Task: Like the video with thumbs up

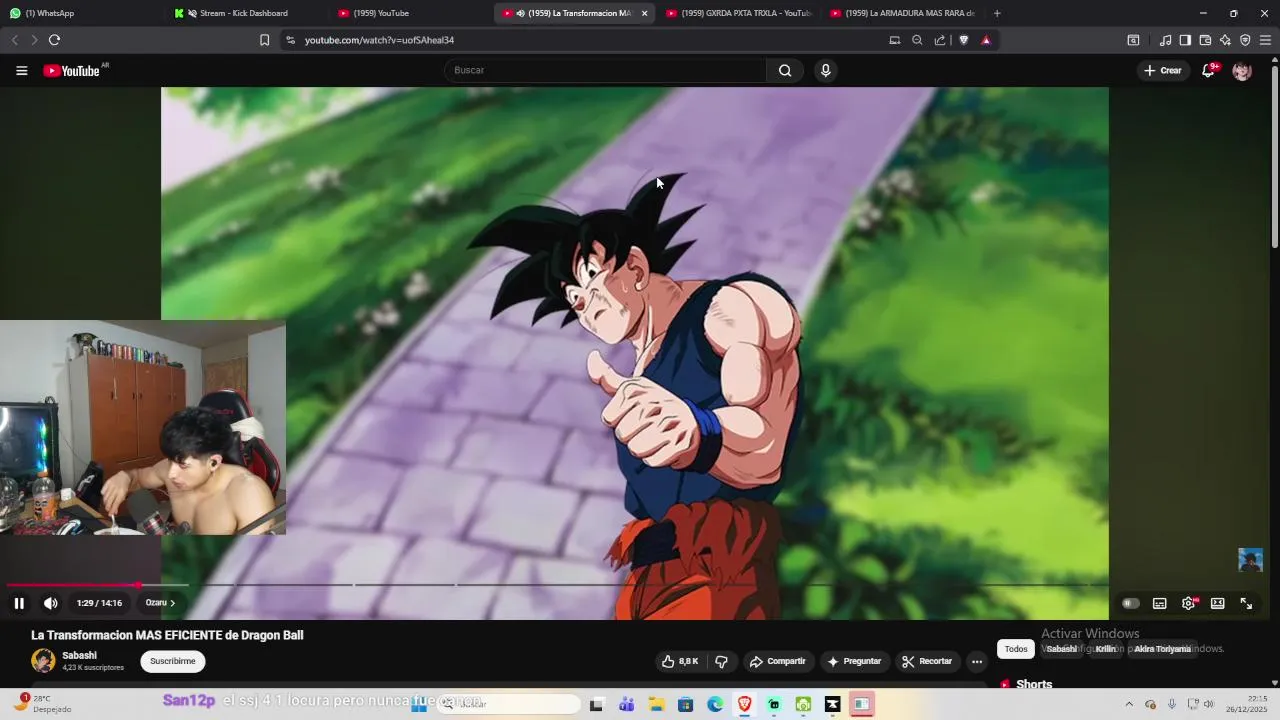Action: 680,661
